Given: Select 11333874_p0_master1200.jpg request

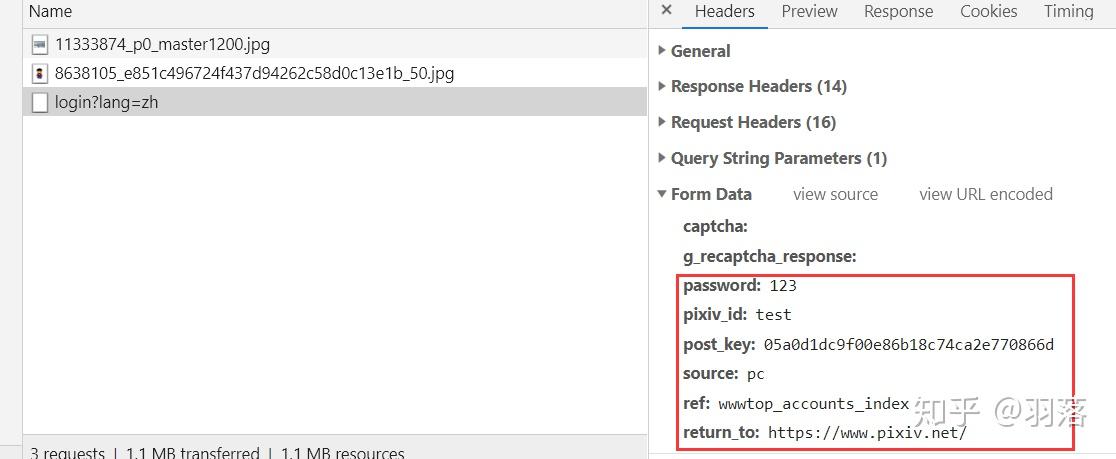Looking at the screenshot, I should point(300,44).
